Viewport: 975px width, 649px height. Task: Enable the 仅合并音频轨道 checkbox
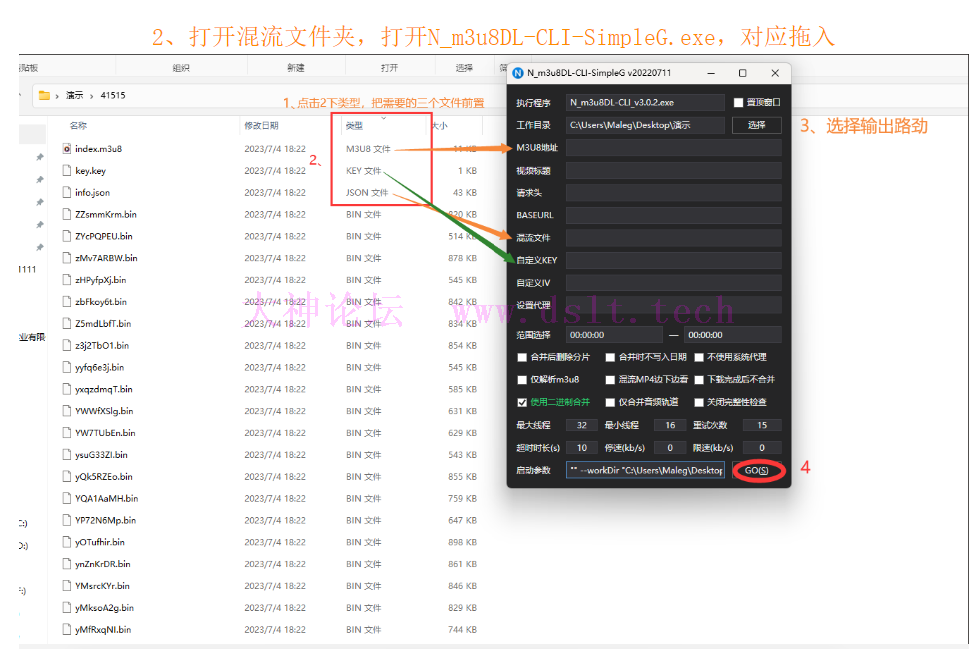tap(610, 402)
